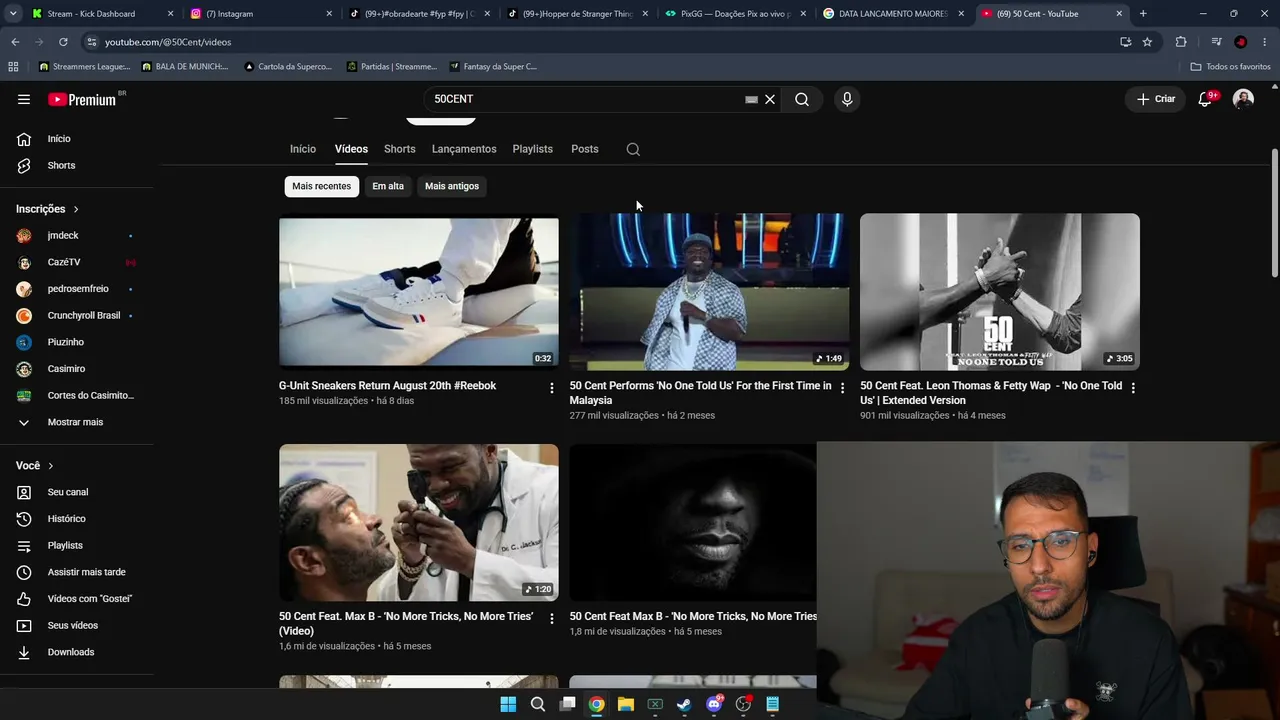1280x720 pixels.
Task: Open options for G-Unit Sneakers video
Action: click(x=552, y=387)
